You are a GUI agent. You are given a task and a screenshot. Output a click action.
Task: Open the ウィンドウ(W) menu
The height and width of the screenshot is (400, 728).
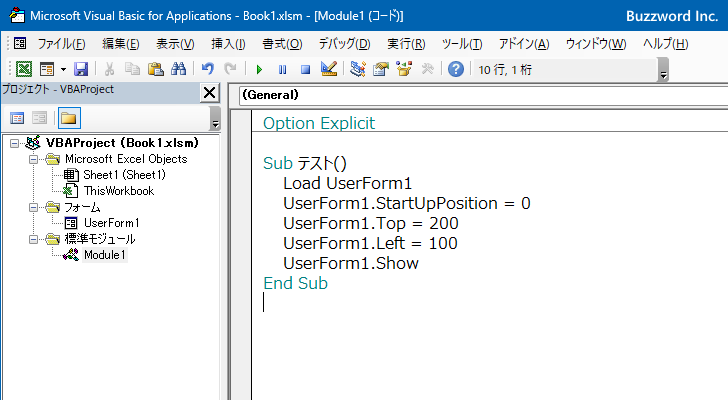point(596,44)
